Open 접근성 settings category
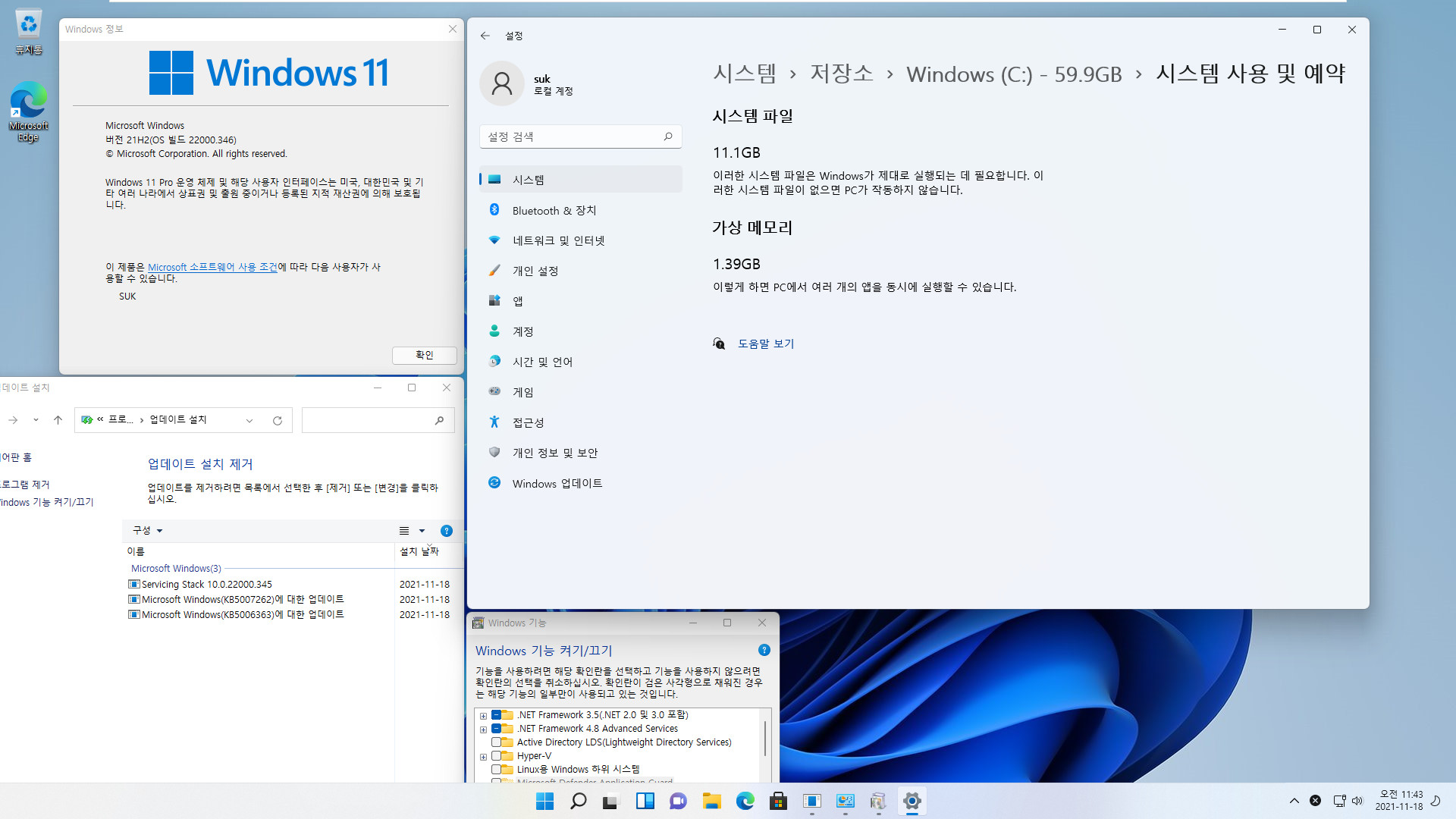 tap(581, 422)
